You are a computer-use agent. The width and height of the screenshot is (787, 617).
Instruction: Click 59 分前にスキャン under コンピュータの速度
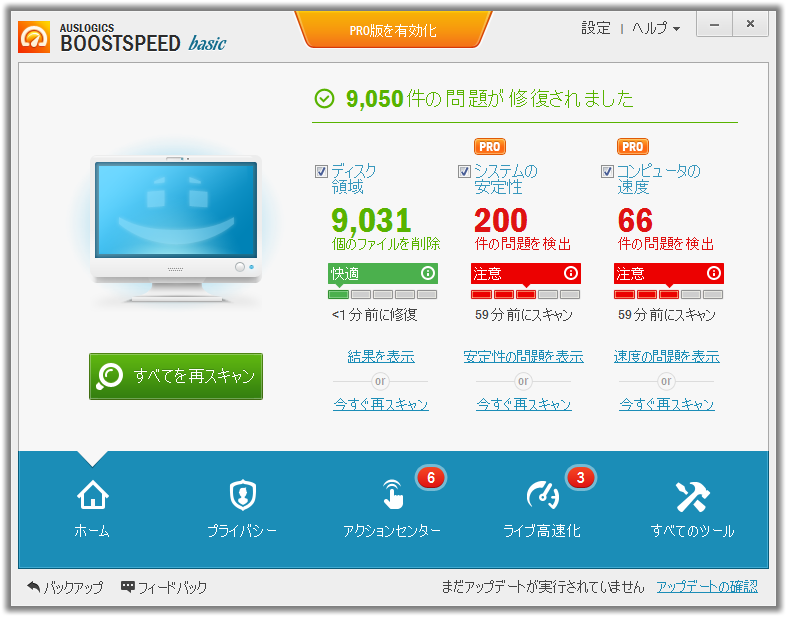tap(667, 315)
